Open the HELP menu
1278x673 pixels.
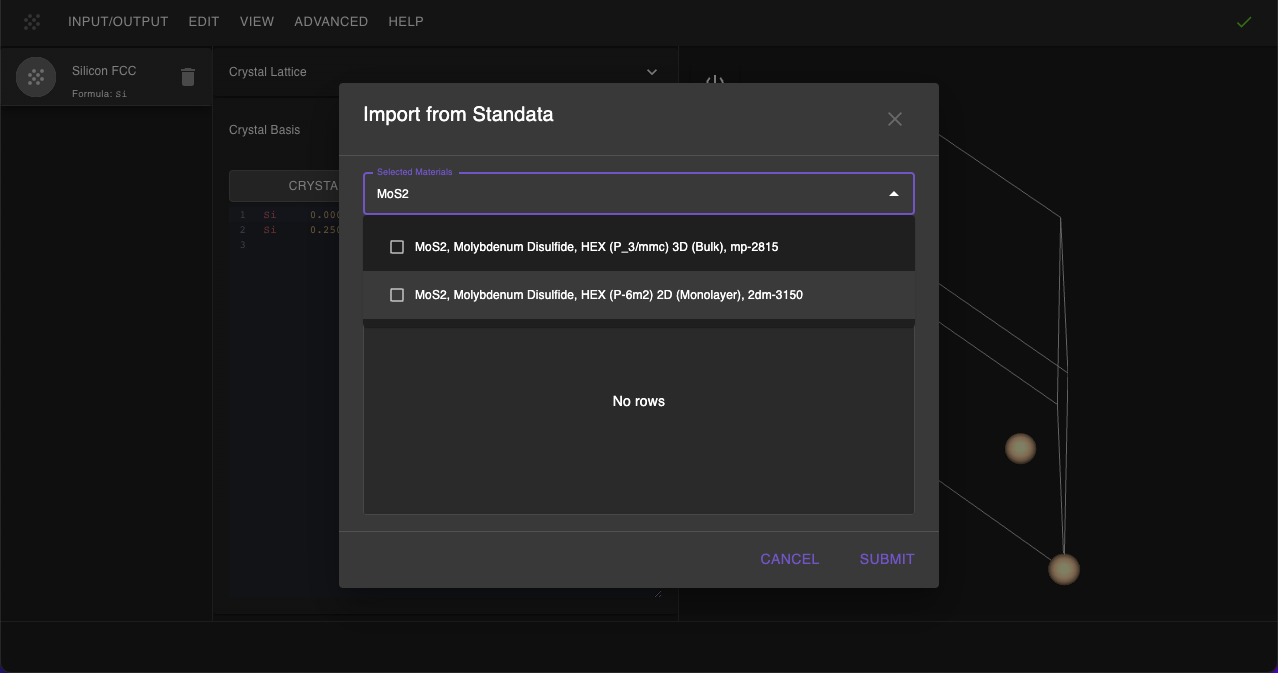(x=406, y=21)
